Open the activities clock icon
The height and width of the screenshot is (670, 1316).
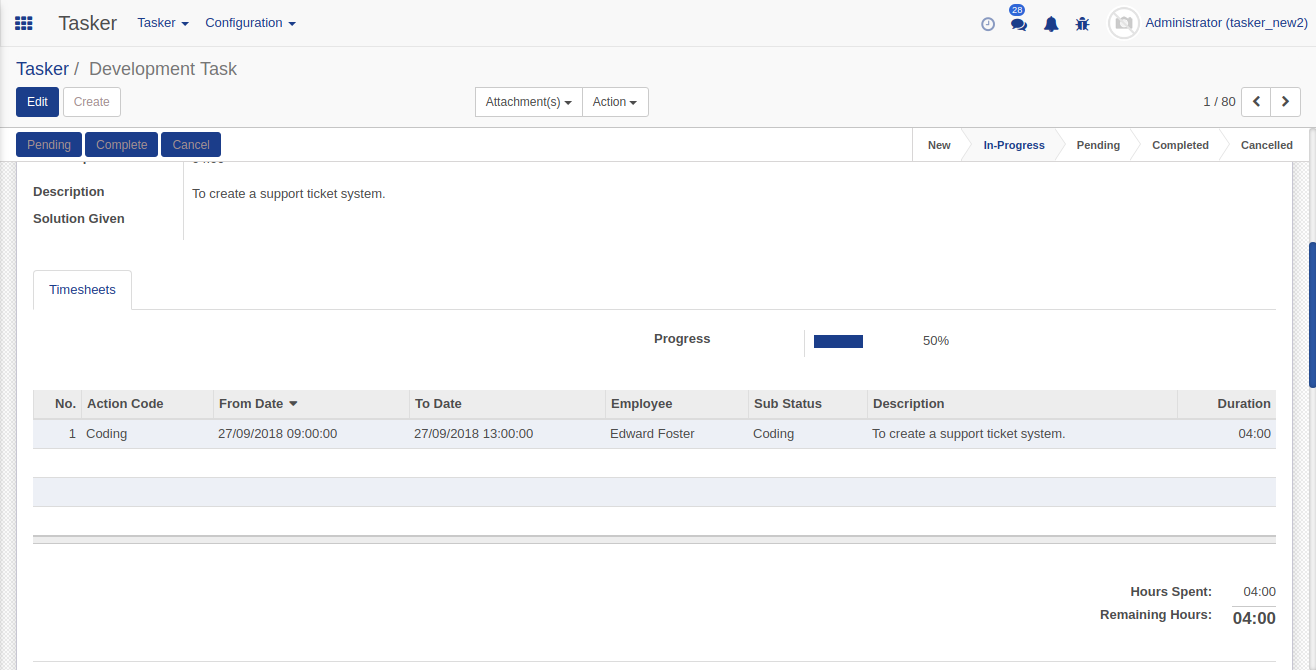coord(988,24)
